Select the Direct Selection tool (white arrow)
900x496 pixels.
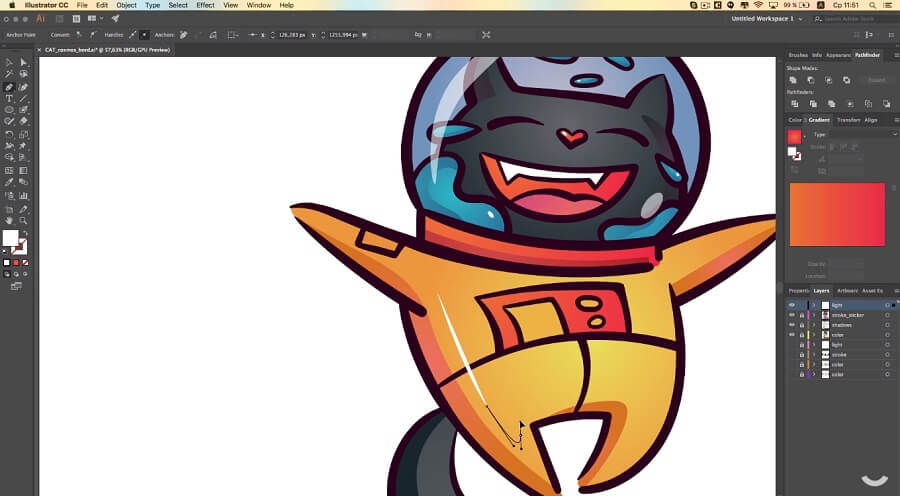pyautogui.click(x=24, y=62)
